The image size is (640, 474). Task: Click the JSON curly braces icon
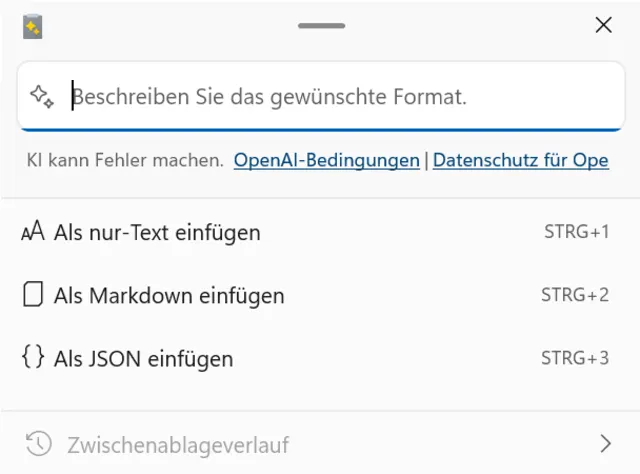click(33, 357)
